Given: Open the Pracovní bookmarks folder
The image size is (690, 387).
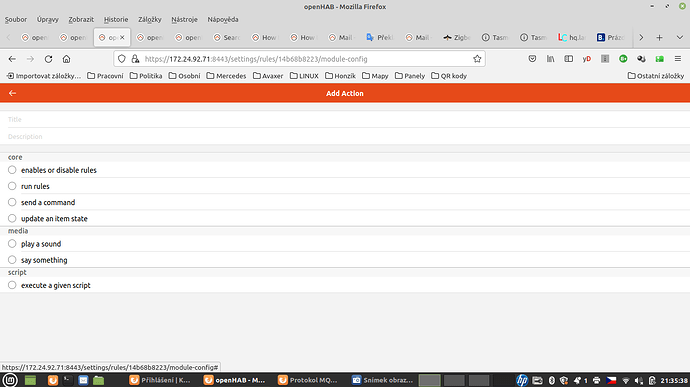Looking at the screenshot, I should pos(106,76).
